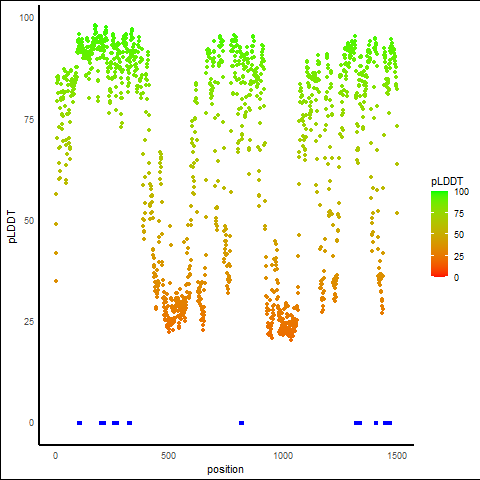Viewport: 480px width, 480px height.
Task: Click the x-axis tick label 1500
Action: 397,456
